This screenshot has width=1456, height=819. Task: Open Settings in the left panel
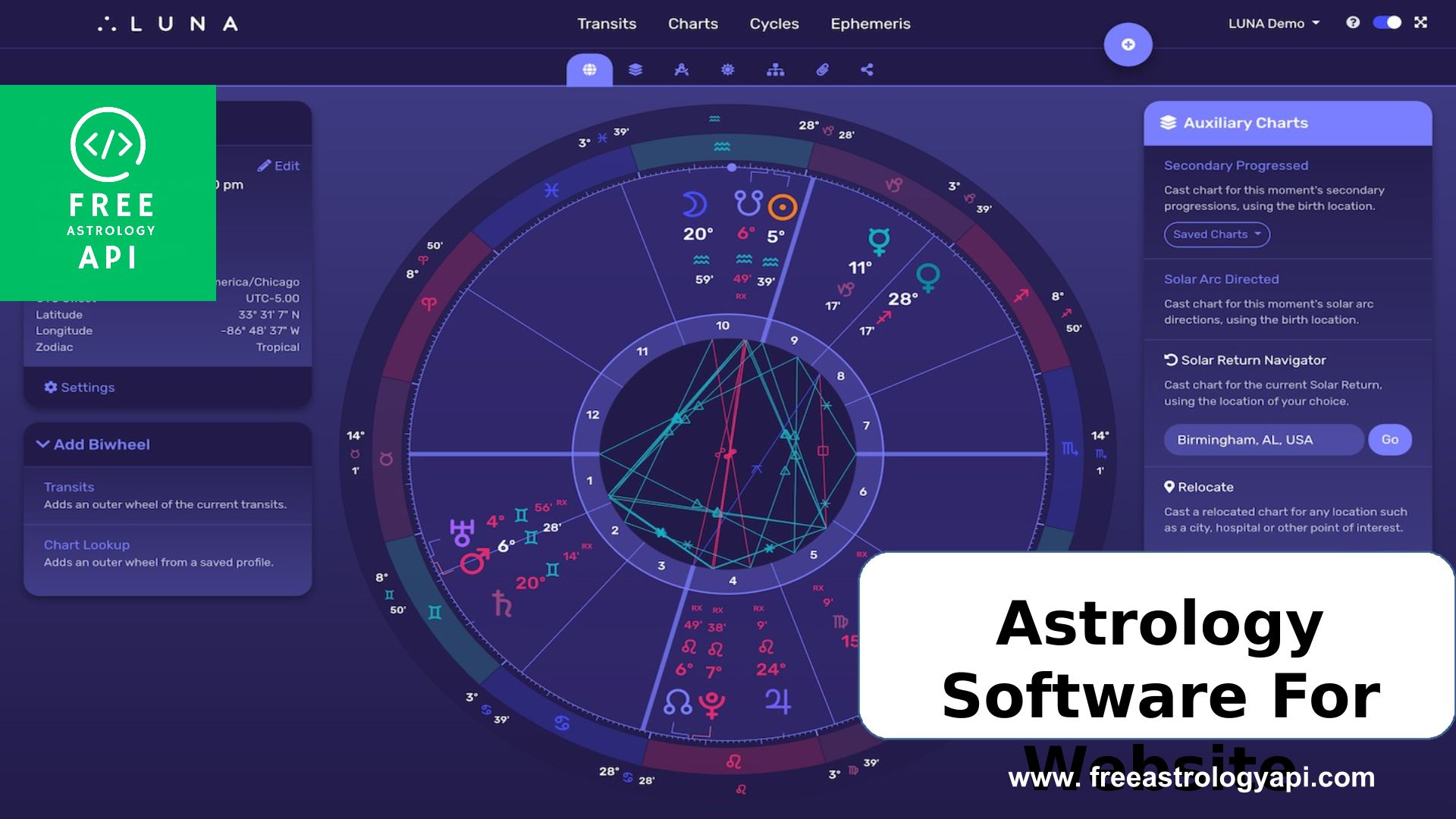tap(80, 388)
